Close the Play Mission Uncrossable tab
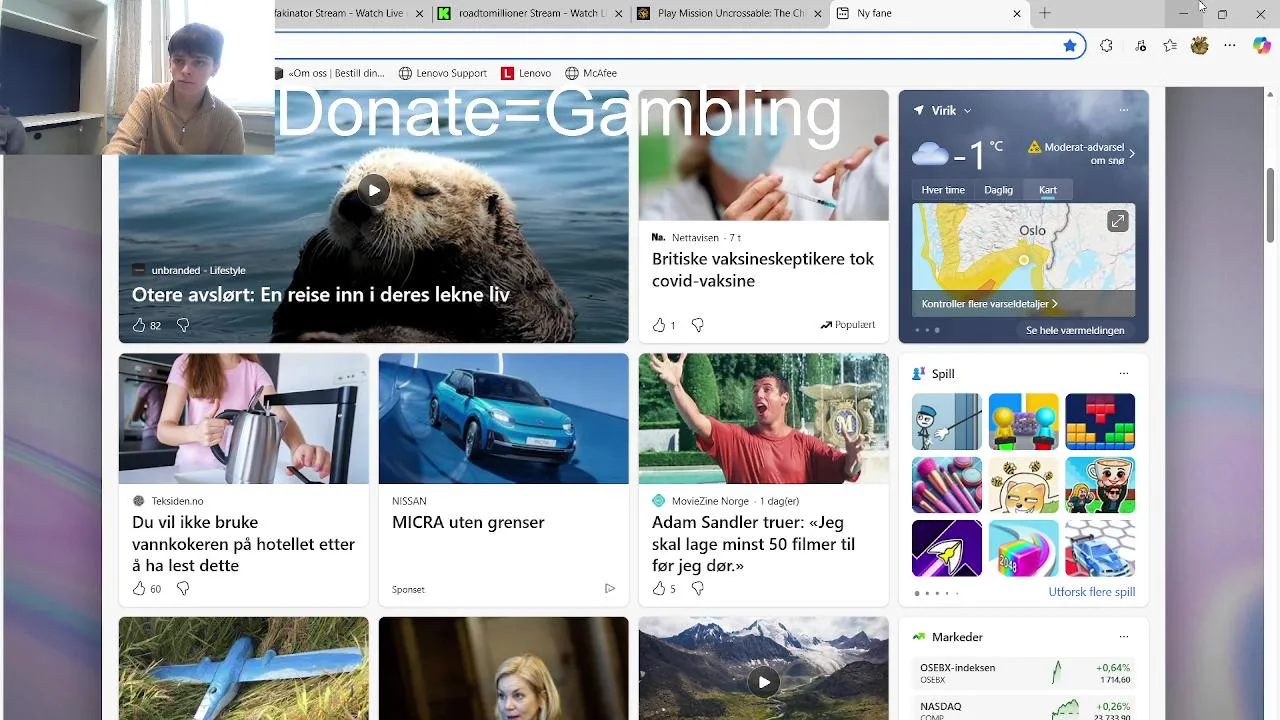The width and height of the screenshot is (1280, 720). [819, 13]
